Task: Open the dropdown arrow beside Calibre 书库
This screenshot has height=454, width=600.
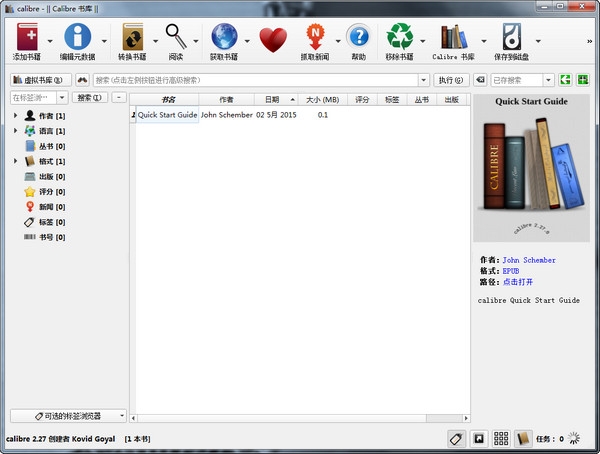Action: [x=482, y=42]
